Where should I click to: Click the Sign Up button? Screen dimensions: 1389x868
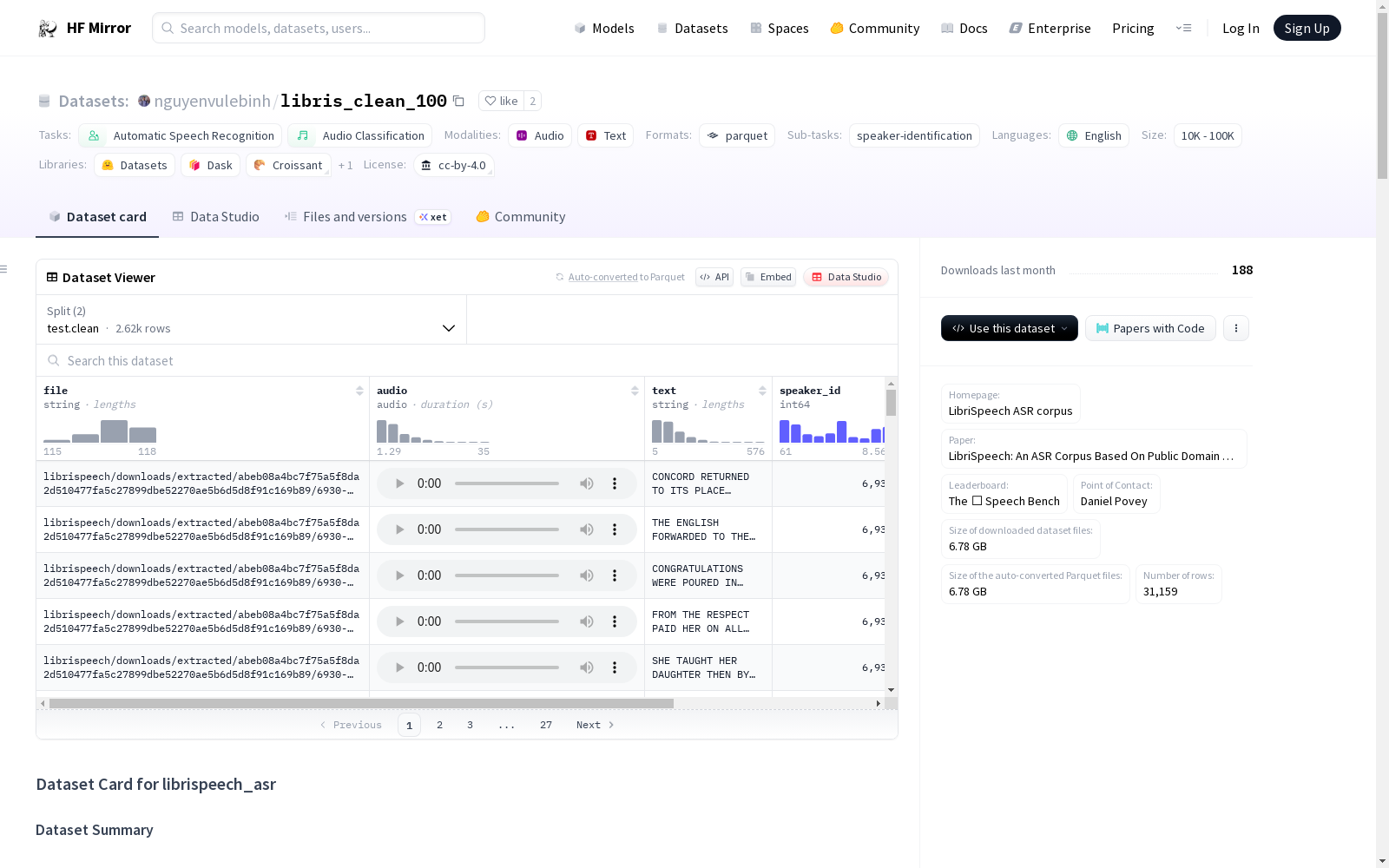1307,29
